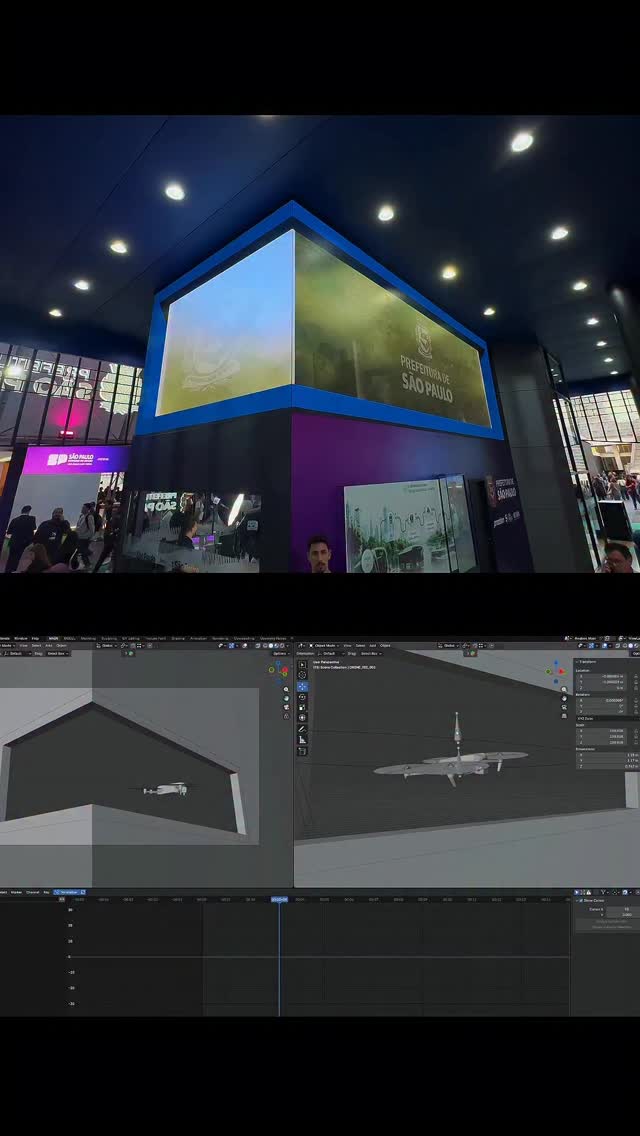Viewport: 640px width, 1136px height.
Task: Open Object Mode dropdown in right viewport
Action: click(323, 646)
